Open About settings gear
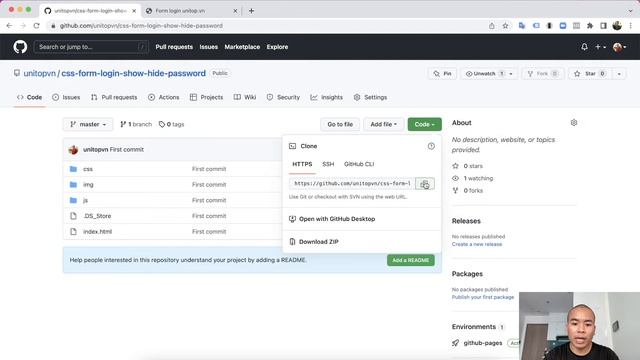640x360 pixels. (x=574, y=122)
